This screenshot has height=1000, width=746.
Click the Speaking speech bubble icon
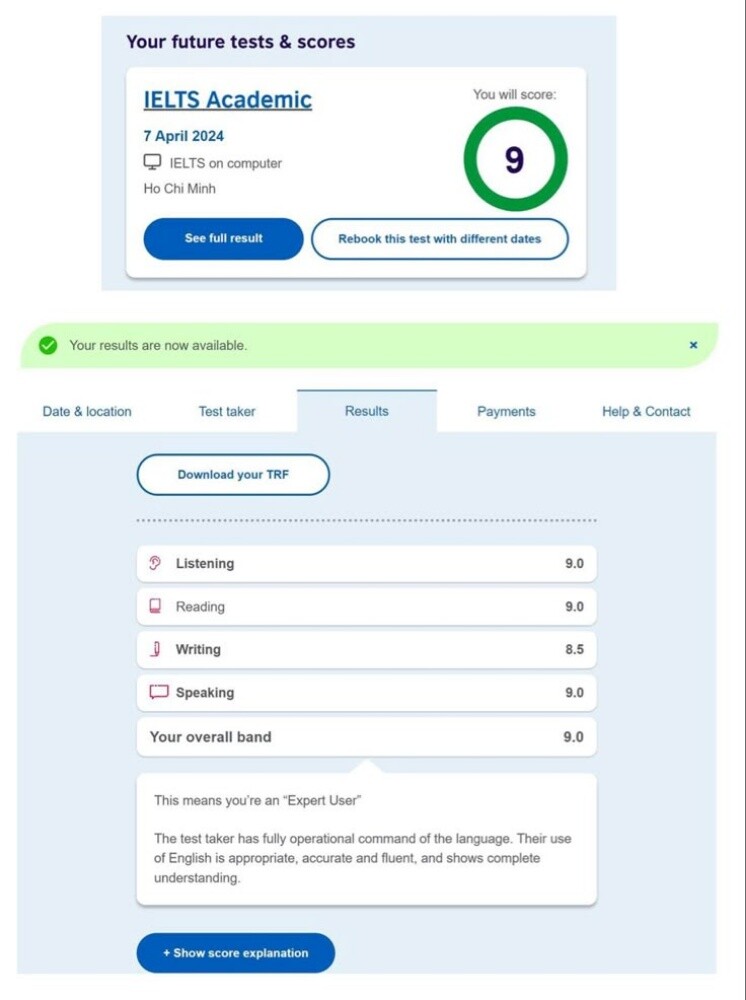(x=159, y=692)
